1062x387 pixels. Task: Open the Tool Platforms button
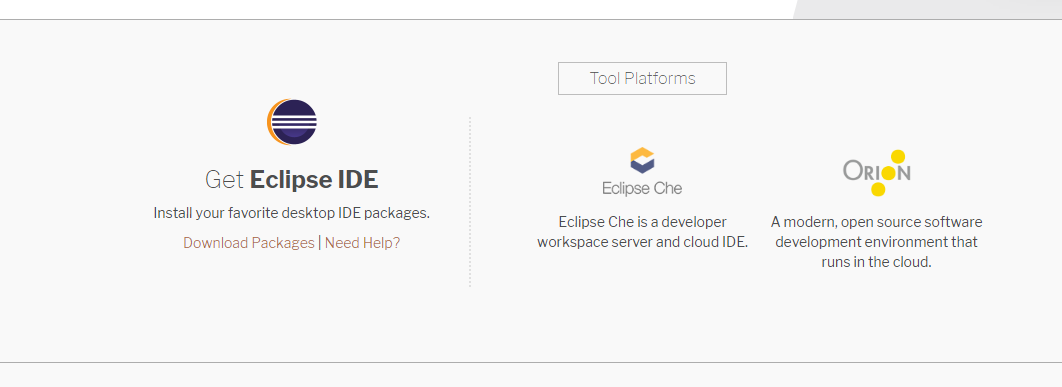(x=642, y=79)
